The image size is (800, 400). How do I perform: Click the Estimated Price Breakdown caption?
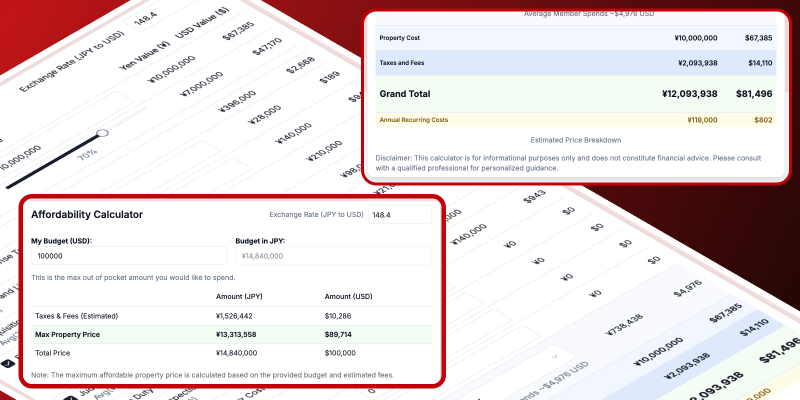577,140
